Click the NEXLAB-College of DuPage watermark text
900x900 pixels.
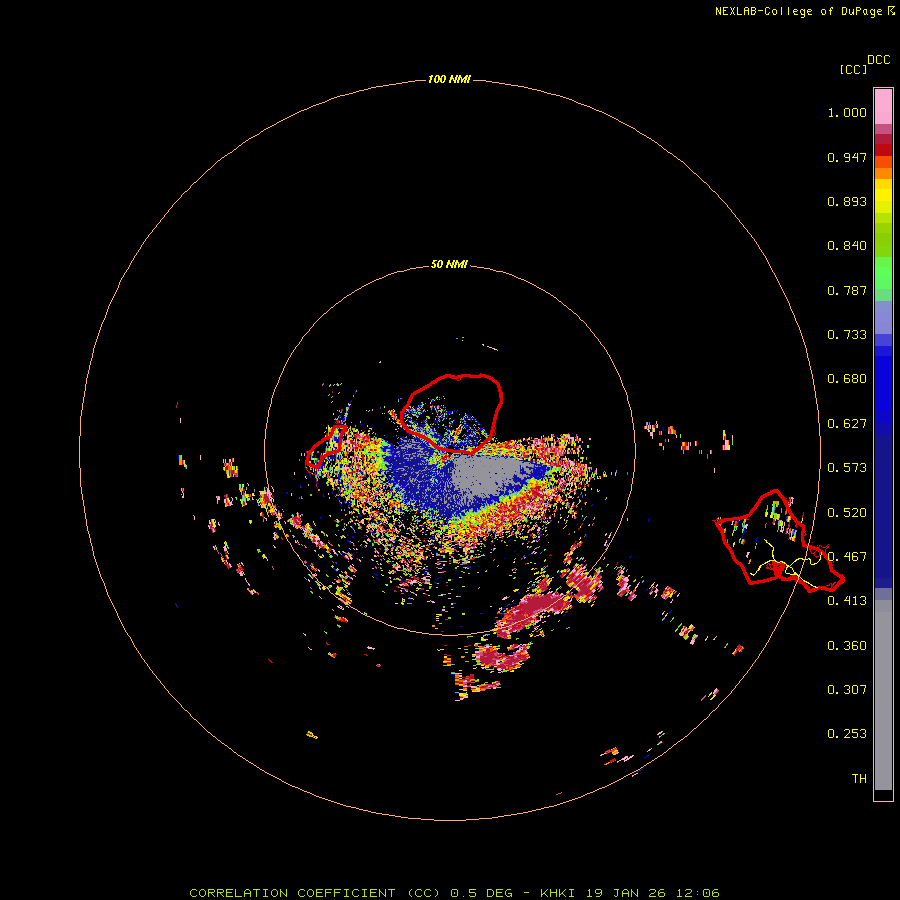click(804, 11)
